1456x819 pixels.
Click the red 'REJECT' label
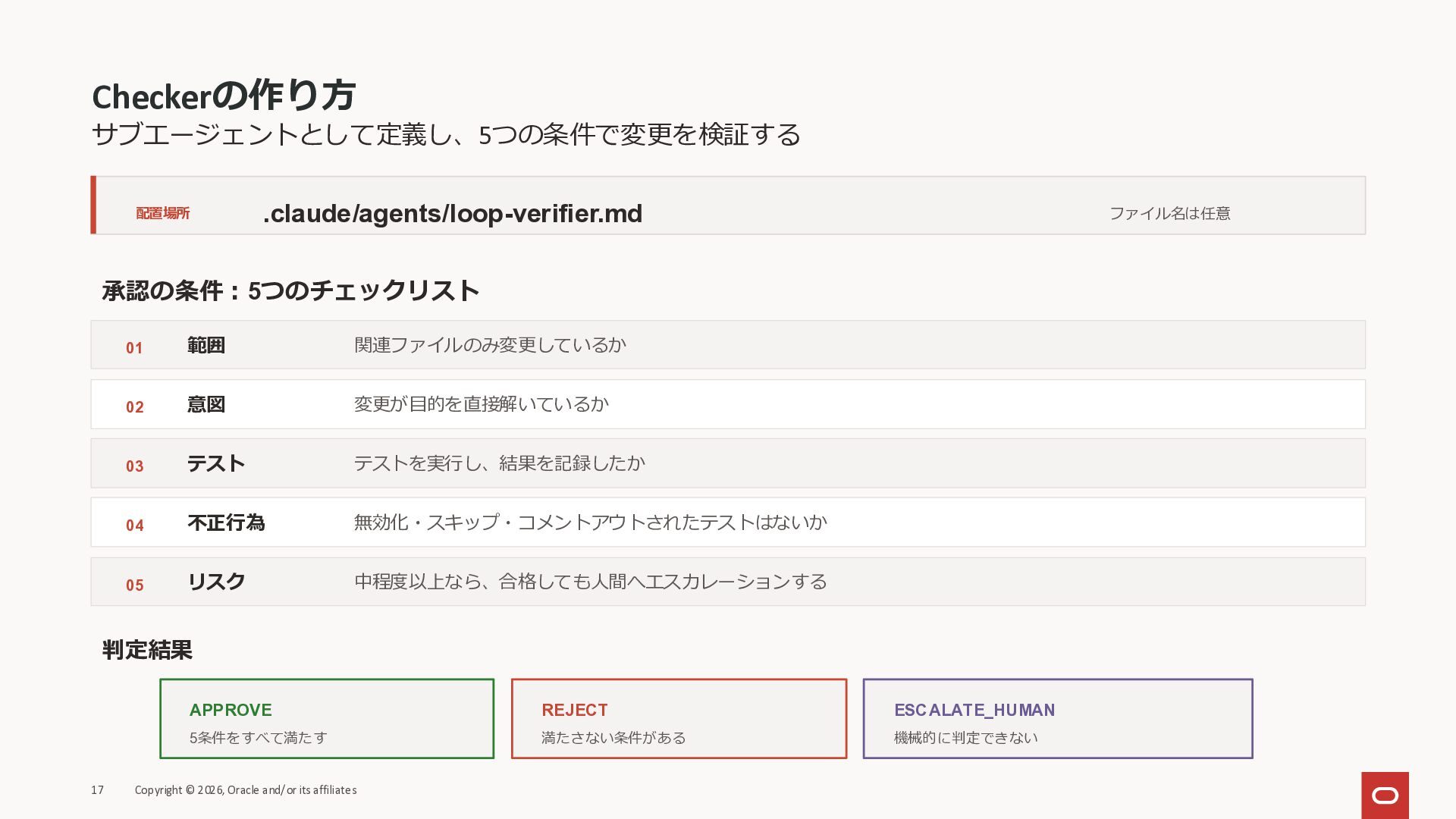[x=575, y=710]
